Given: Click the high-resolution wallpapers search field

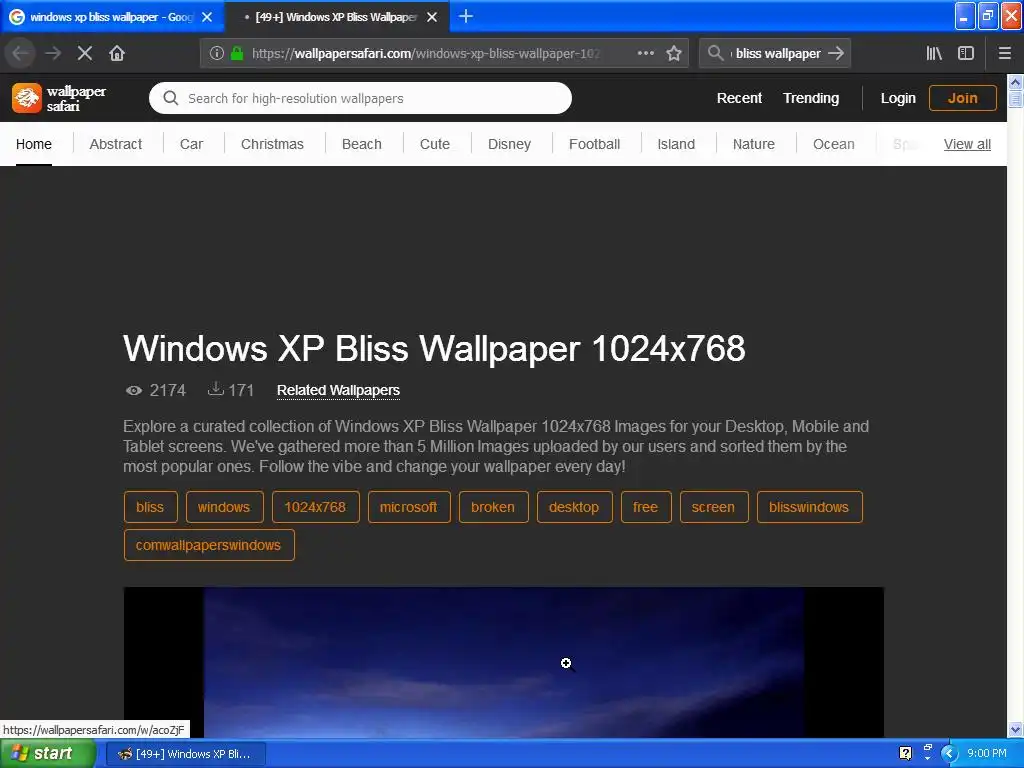Looking at the screenshot, I should click(360, 98).
